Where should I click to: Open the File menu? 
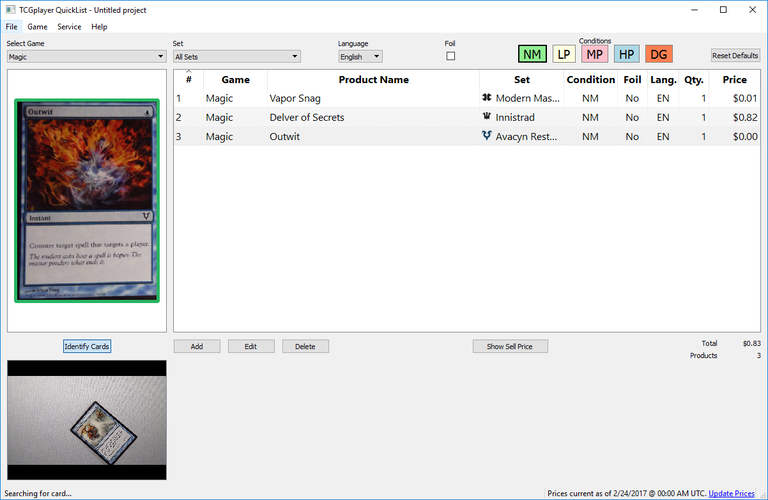(12, 27)
